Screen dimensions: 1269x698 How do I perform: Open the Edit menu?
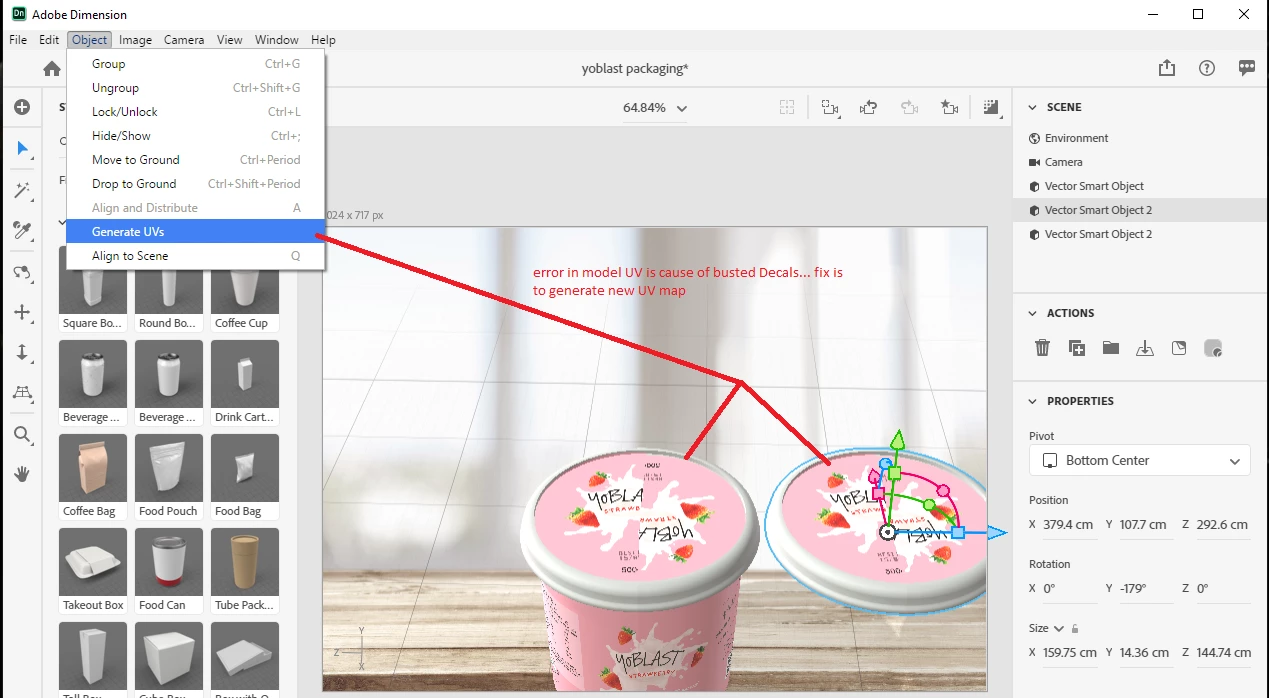[x=49, y=40]
